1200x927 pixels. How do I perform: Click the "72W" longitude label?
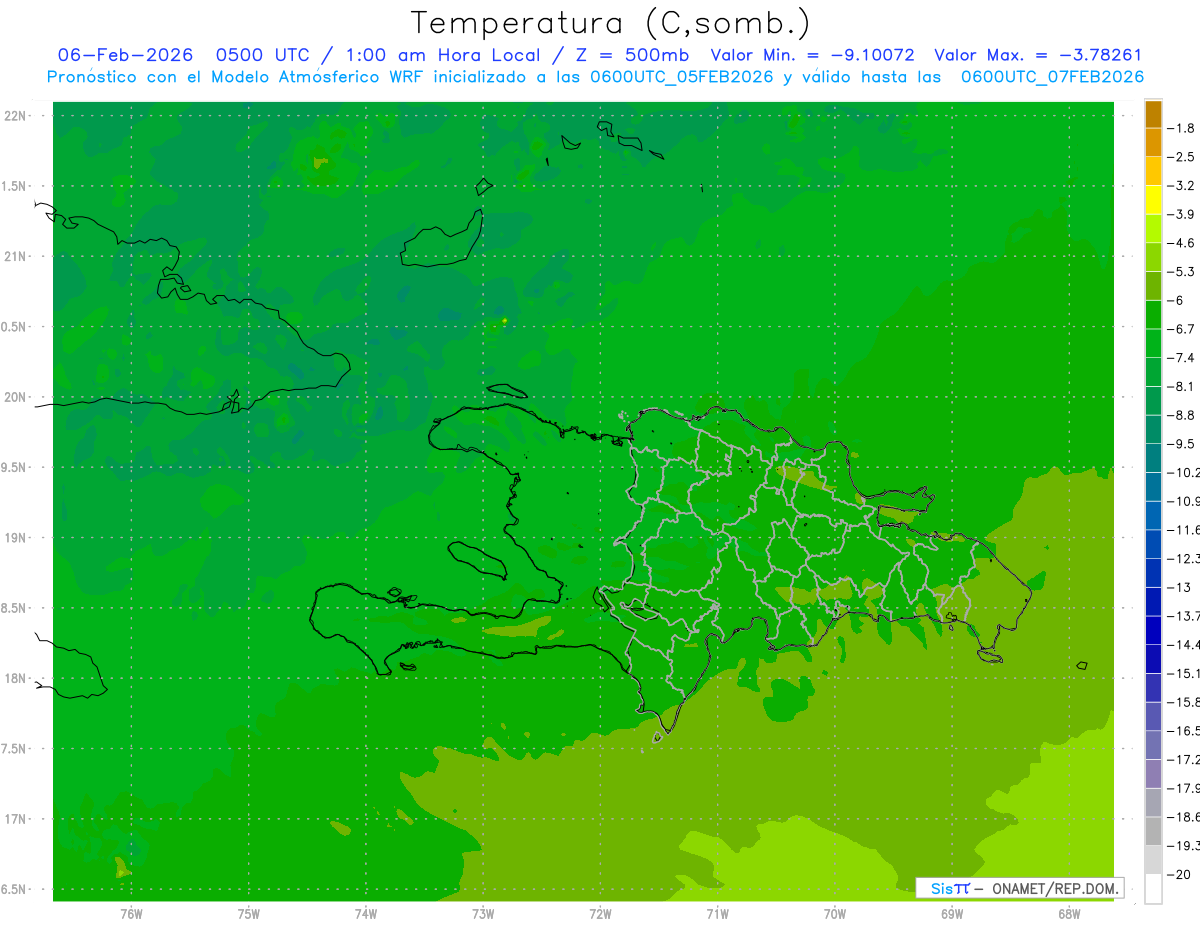[x=600, y=914]
